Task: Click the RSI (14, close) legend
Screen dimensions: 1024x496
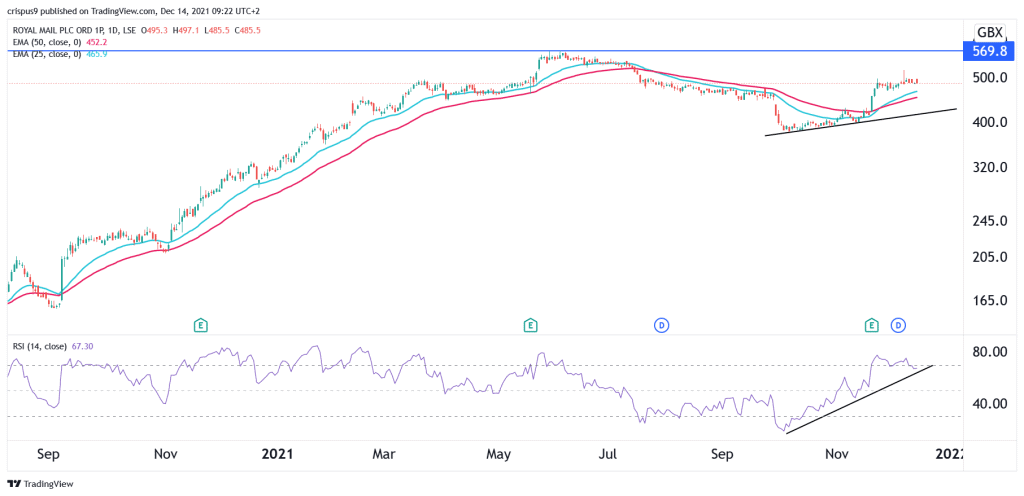Action: click(x=40, y=347)
